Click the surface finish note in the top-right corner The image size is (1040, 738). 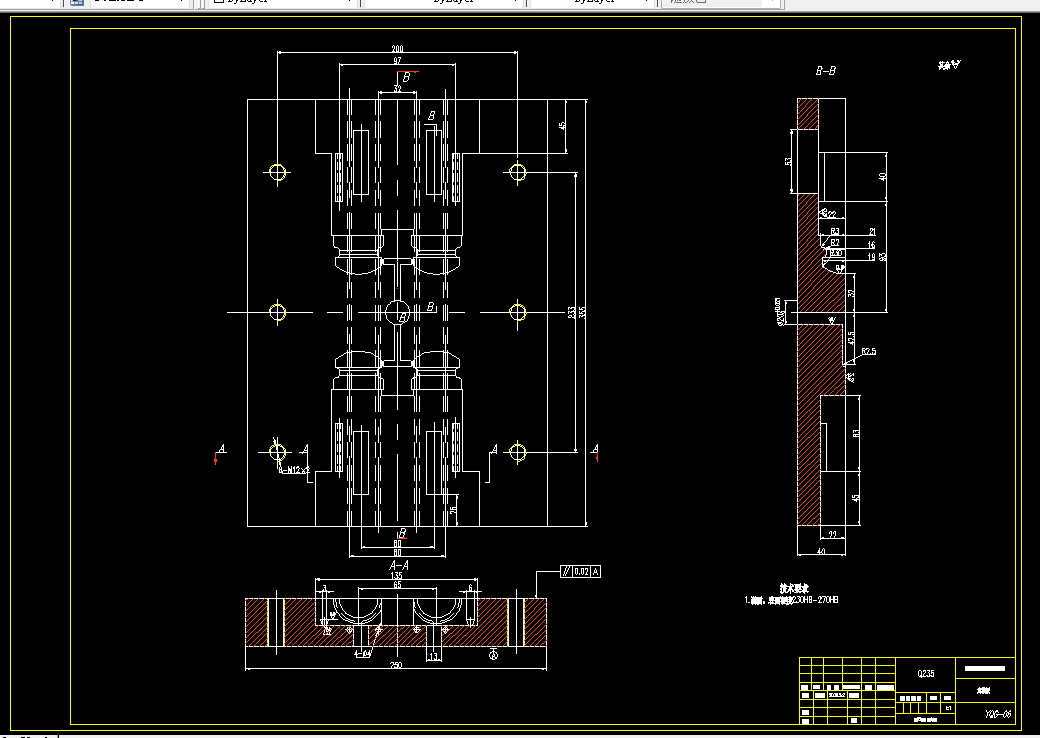[949, 65]
